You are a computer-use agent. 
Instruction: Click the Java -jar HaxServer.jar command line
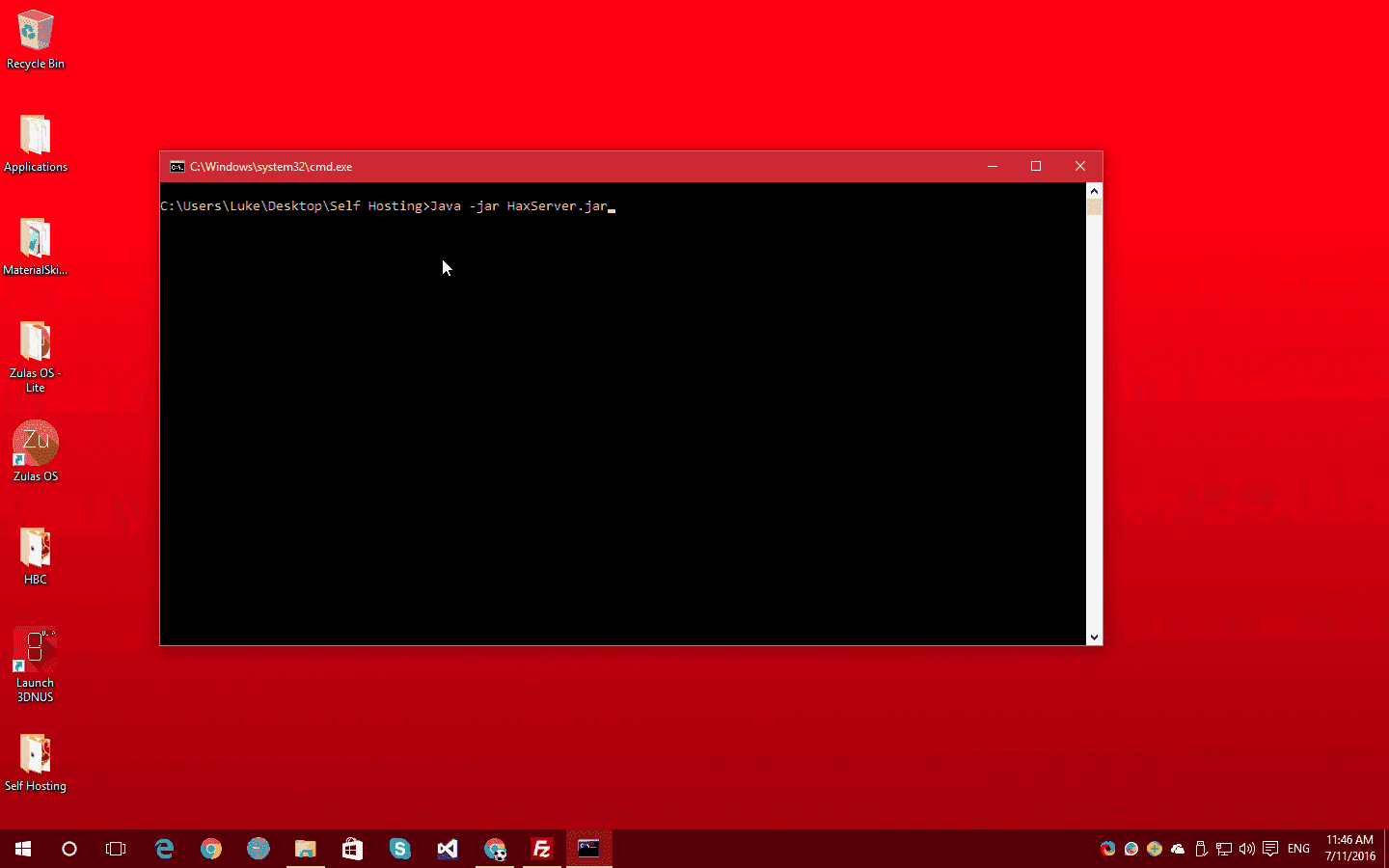[x=519, y=206]
